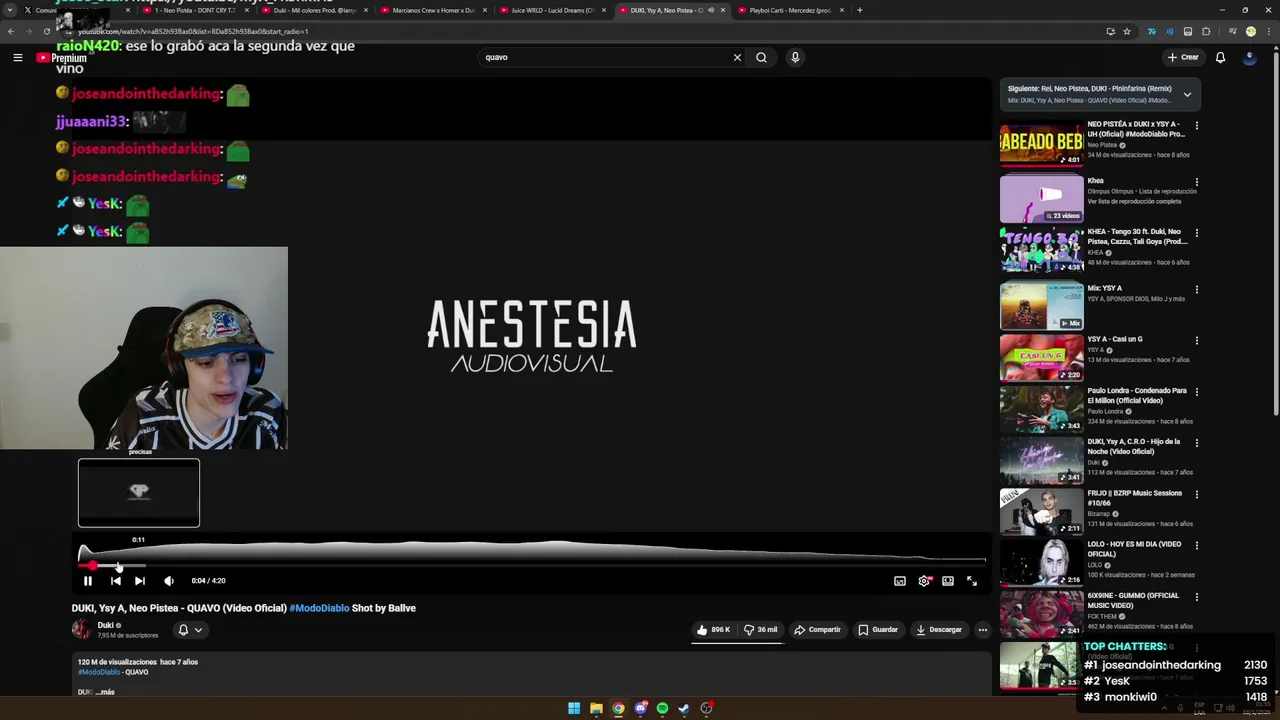The height and width of the screenshot is (720, 1280).
Task: Open the Windows Start menu
Action: point(574,708)
